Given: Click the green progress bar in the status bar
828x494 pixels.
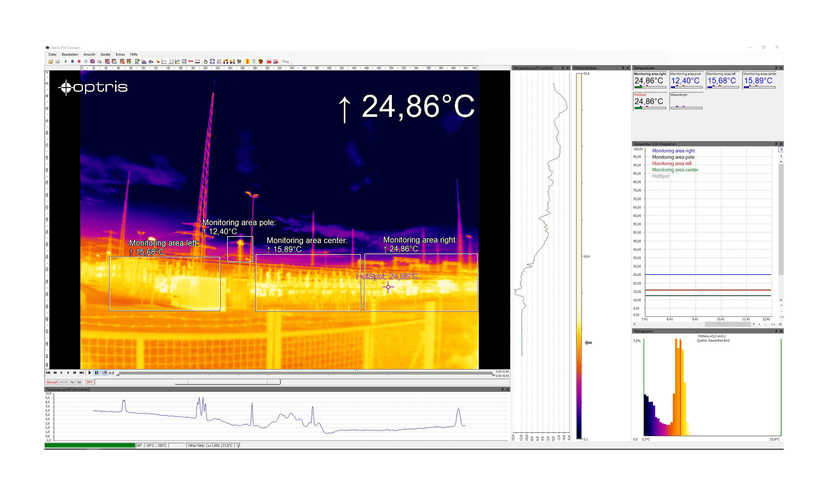Looking at the screenshot, I should point(90,445).
